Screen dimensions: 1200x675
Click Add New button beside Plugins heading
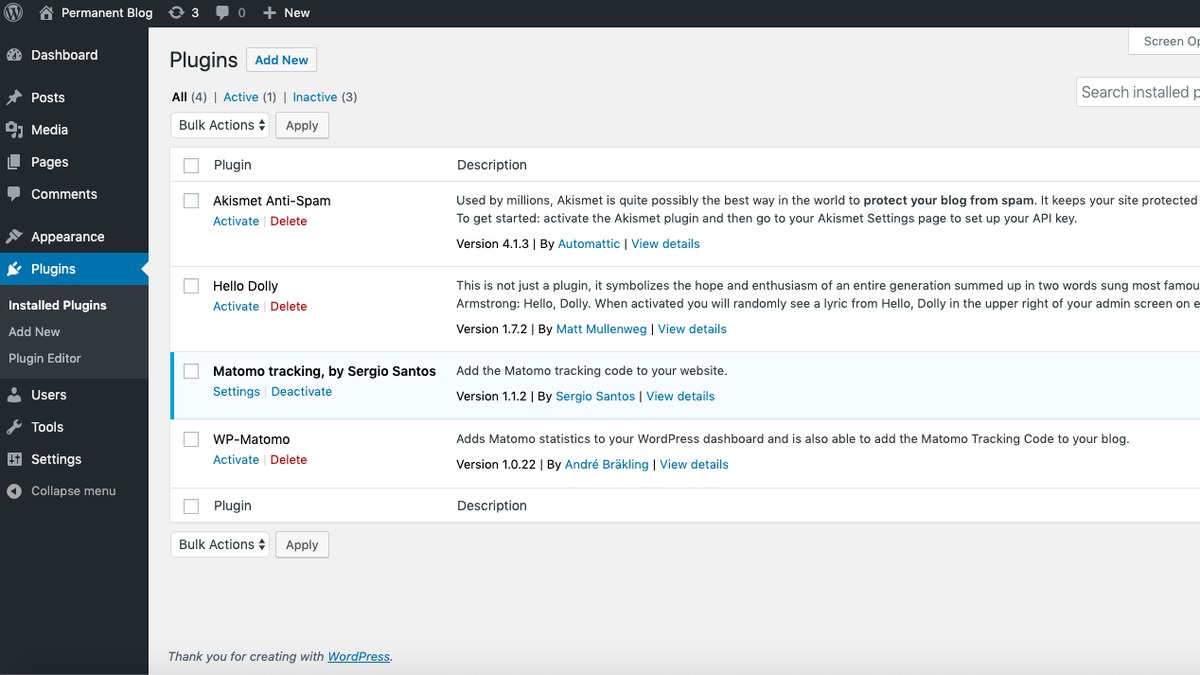pos(281,60)
